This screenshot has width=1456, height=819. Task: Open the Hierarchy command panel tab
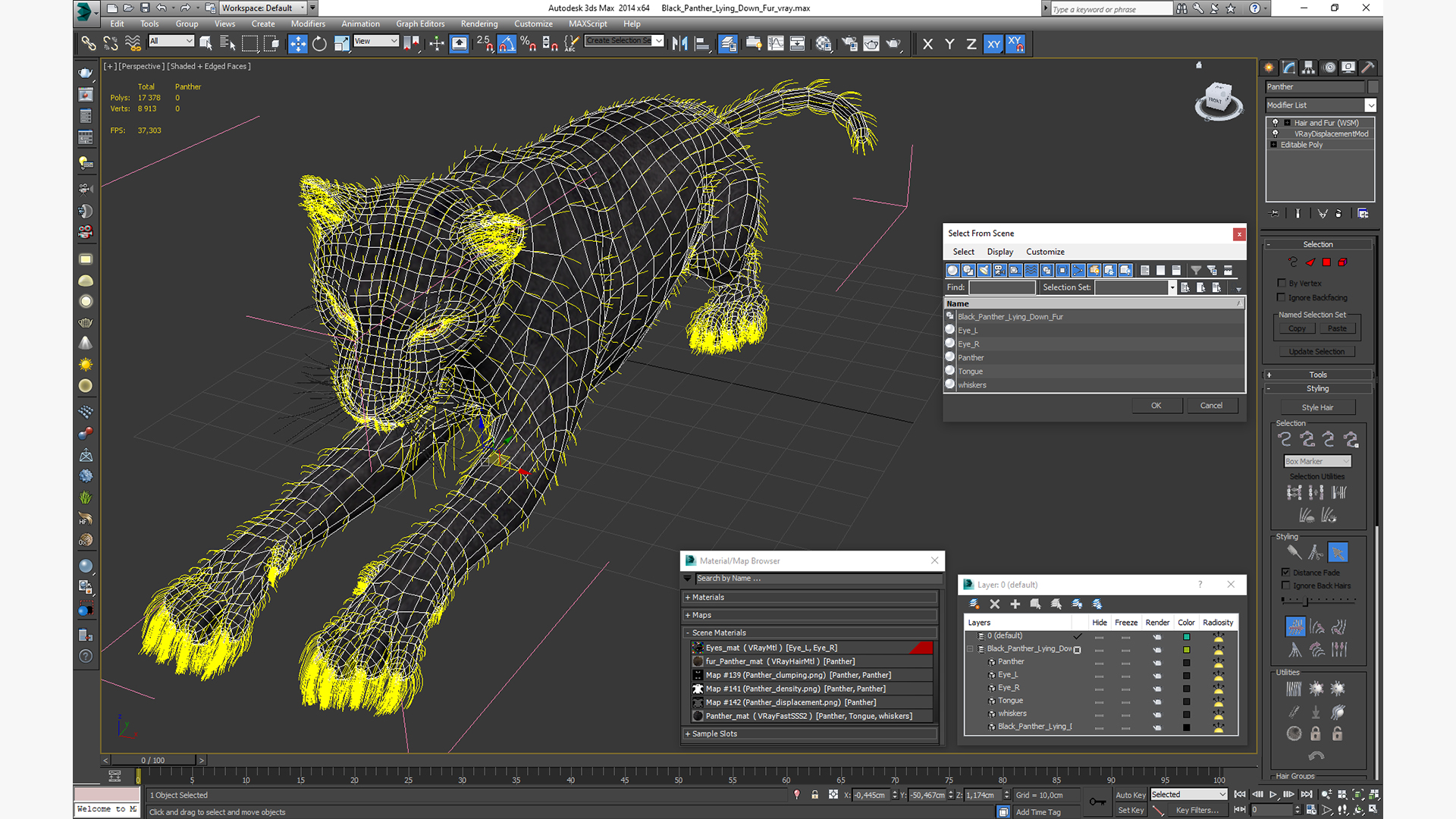(x=1308, y=67)
